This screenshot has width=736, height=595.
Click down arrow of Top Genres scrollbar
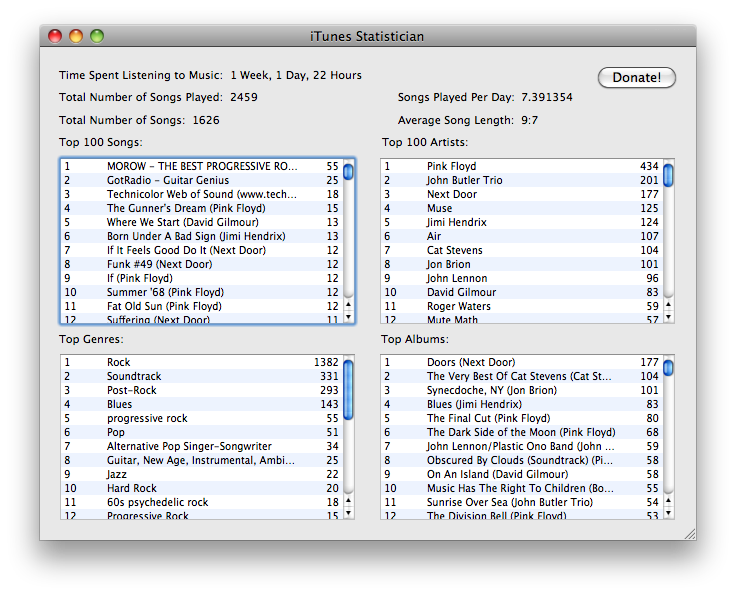tap(348, 513)
